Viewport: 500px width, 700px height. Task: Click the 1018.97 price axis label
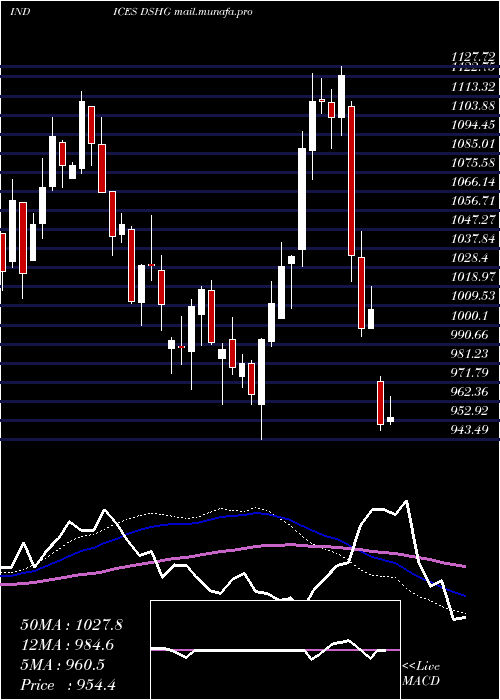click(x=473, y=277)
